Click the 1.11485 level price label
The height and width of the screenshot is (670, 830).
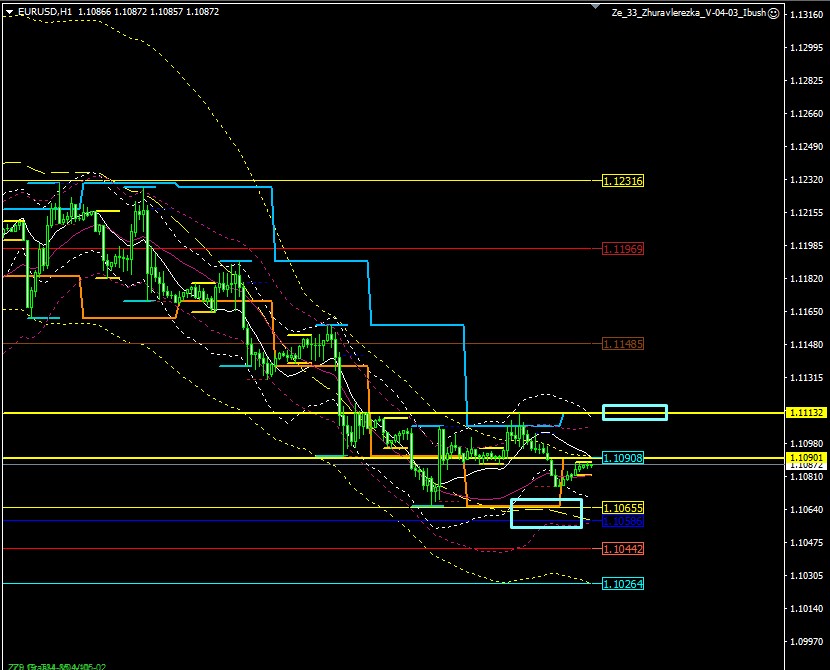(623, 343)
